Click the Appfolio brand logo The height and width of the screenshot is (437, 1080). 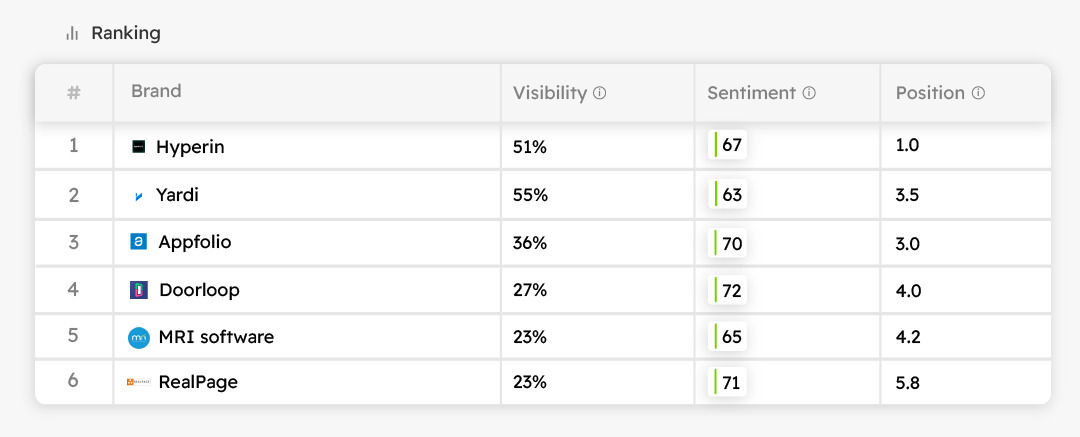tap(139, 242)
